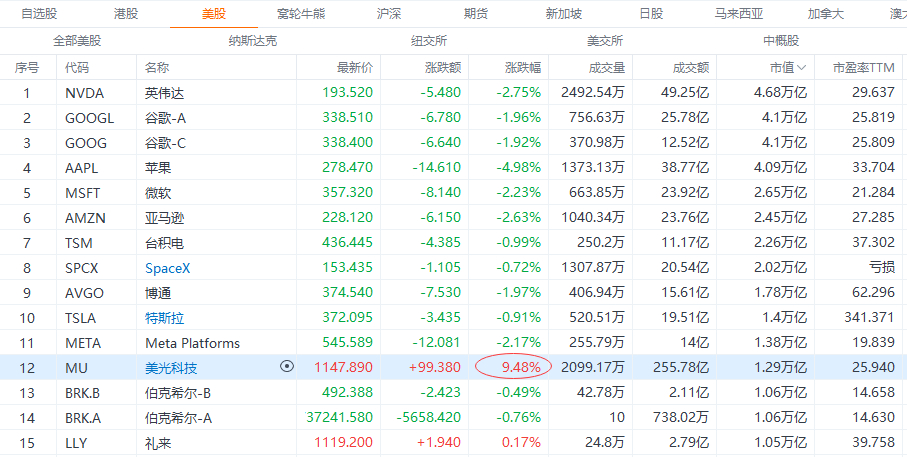The image size is (907, 457).
Task: Switch to the 新加坡 market tab
Action: (564, 14)
